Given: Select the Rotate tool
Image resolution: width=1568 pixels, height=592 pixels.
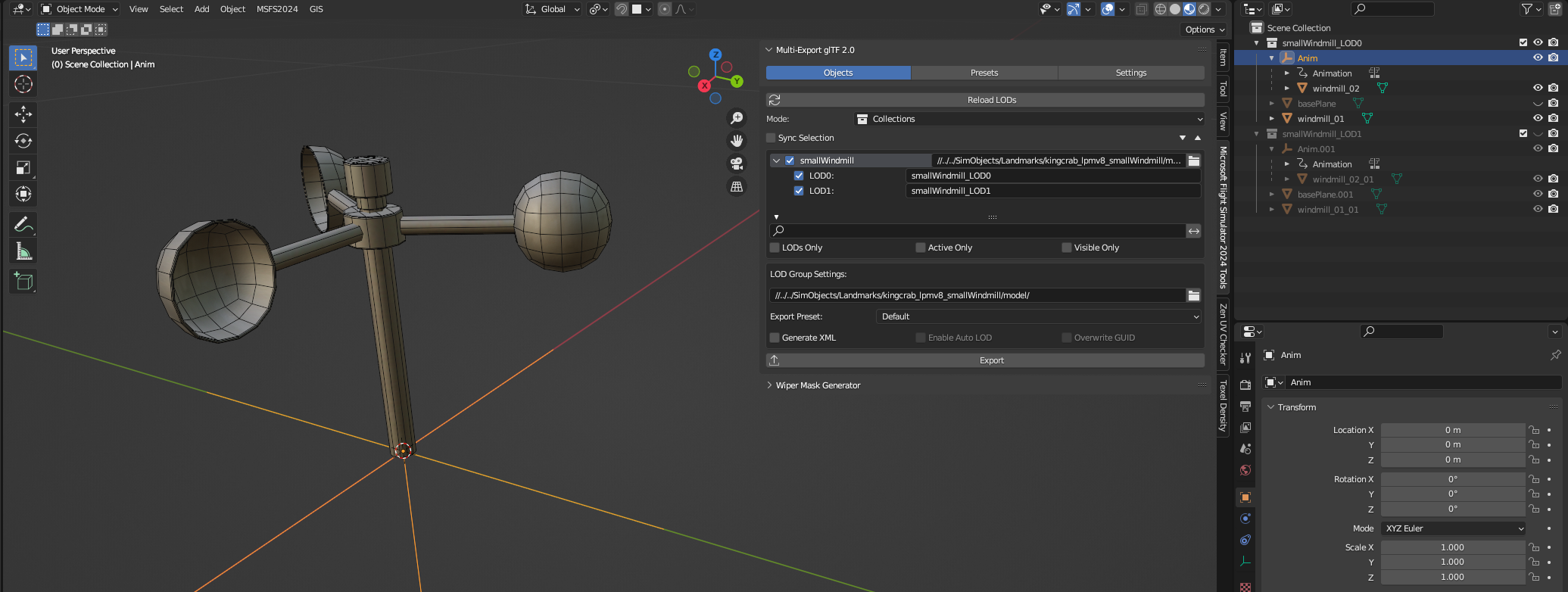Looking at the screenshot, I should pyautogui.click(x=23, y=141).
